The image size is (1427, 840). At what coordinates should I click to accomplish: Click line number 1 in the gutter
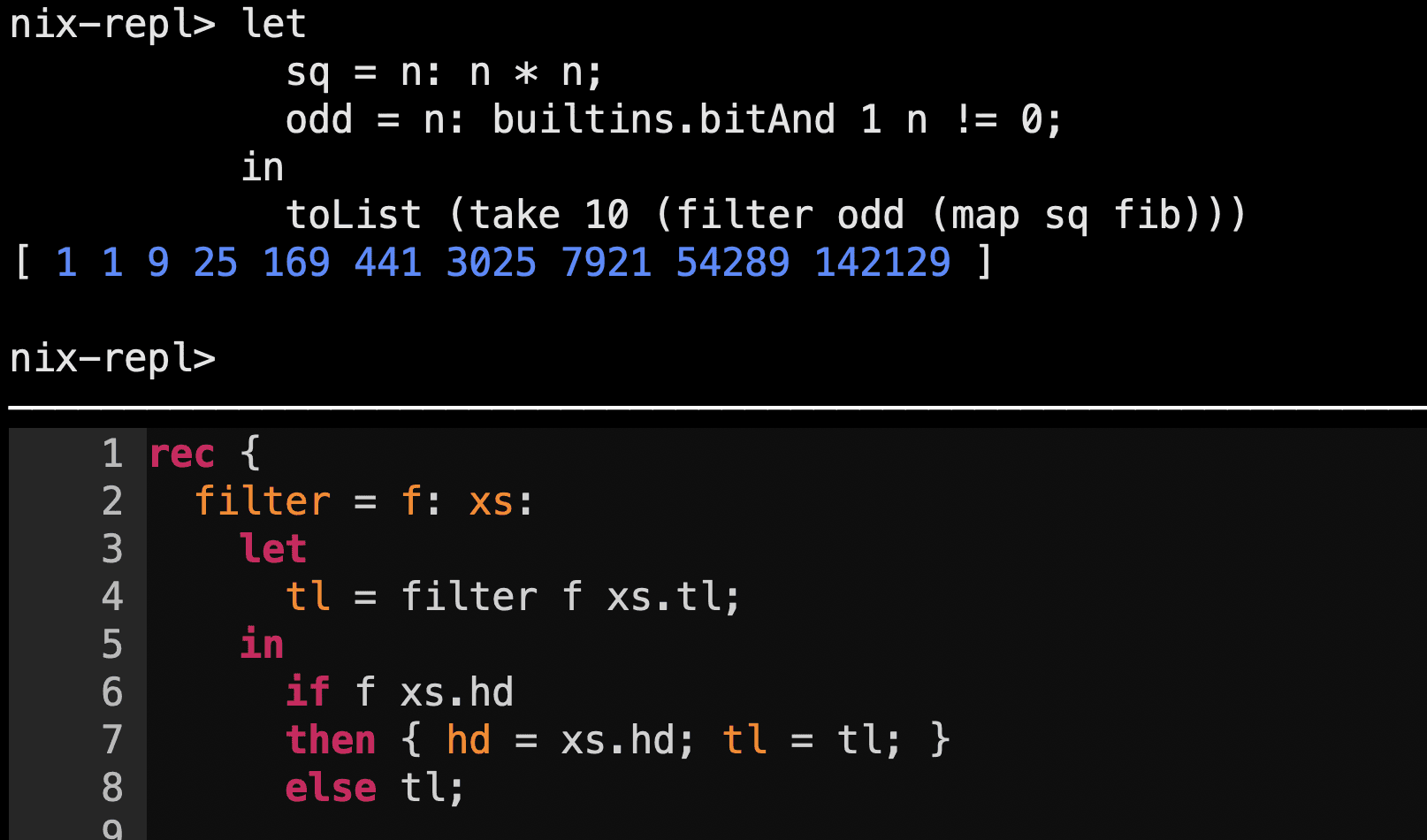[x=112, y=454]
